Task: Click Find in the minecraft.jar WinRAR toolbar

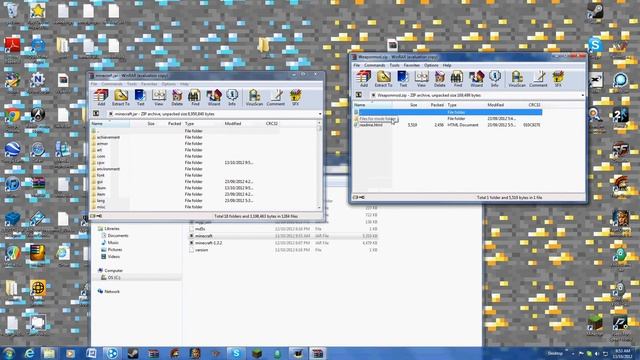Action: (x=195, y=98)
